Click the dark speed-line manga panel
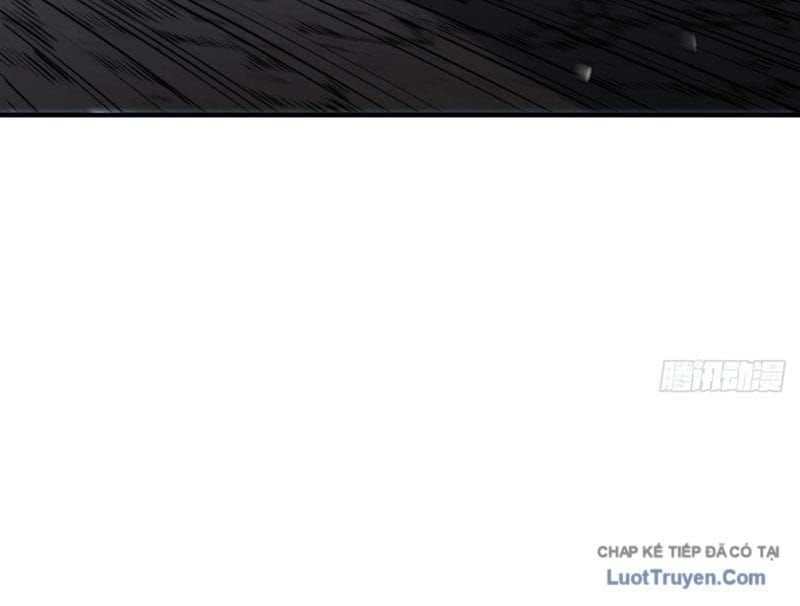The height and width of the screenshot is (606, 800). (x=400, y=55)
